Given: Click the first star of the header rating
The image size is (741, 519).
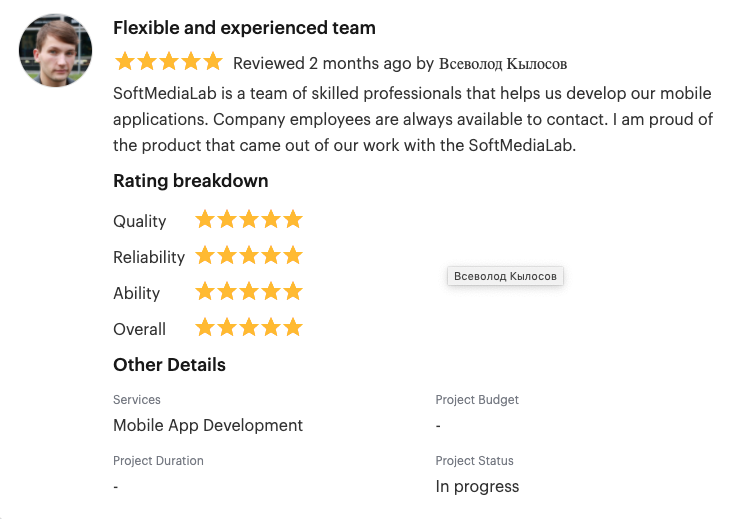Looking at the screenshot, I should 125,61.
